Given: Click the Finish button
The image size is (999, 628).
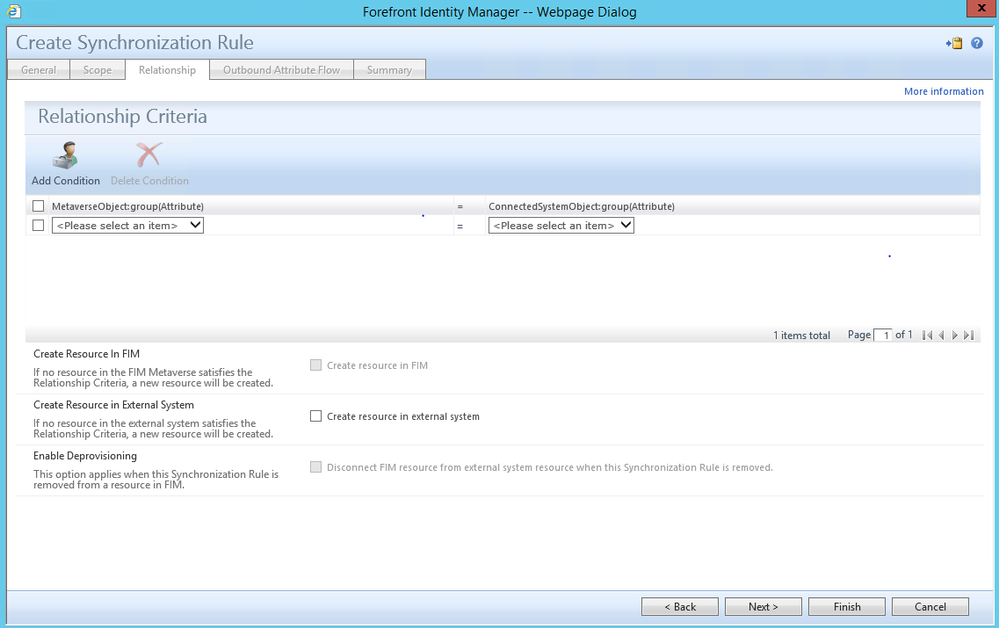Looking at the screenshot, I should click(847, 607).
